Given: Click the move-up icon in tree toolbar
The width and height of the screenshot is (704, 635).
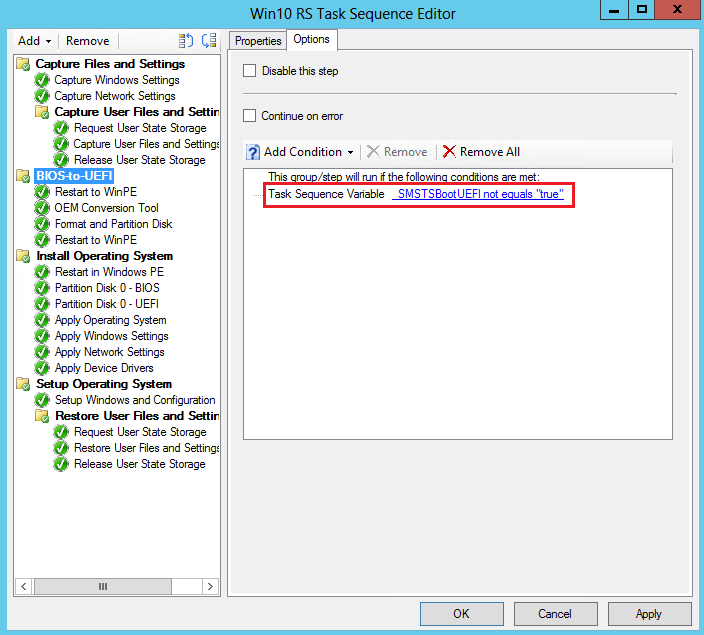Looking at the screenshot, I should [186, 41].
